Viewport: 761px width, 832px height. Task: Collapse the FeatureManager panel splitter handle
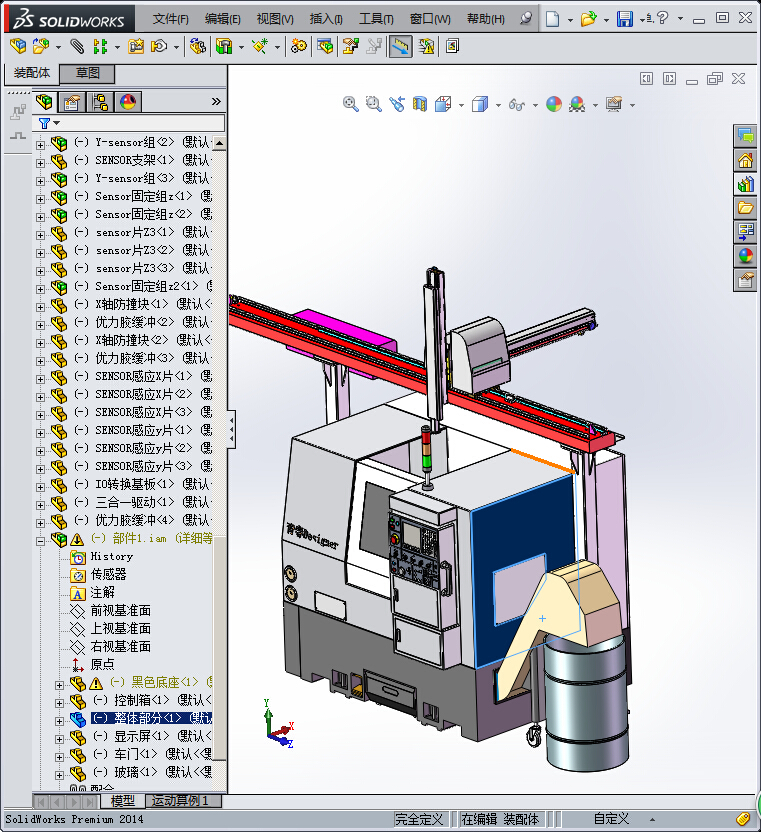pos(231,429)
